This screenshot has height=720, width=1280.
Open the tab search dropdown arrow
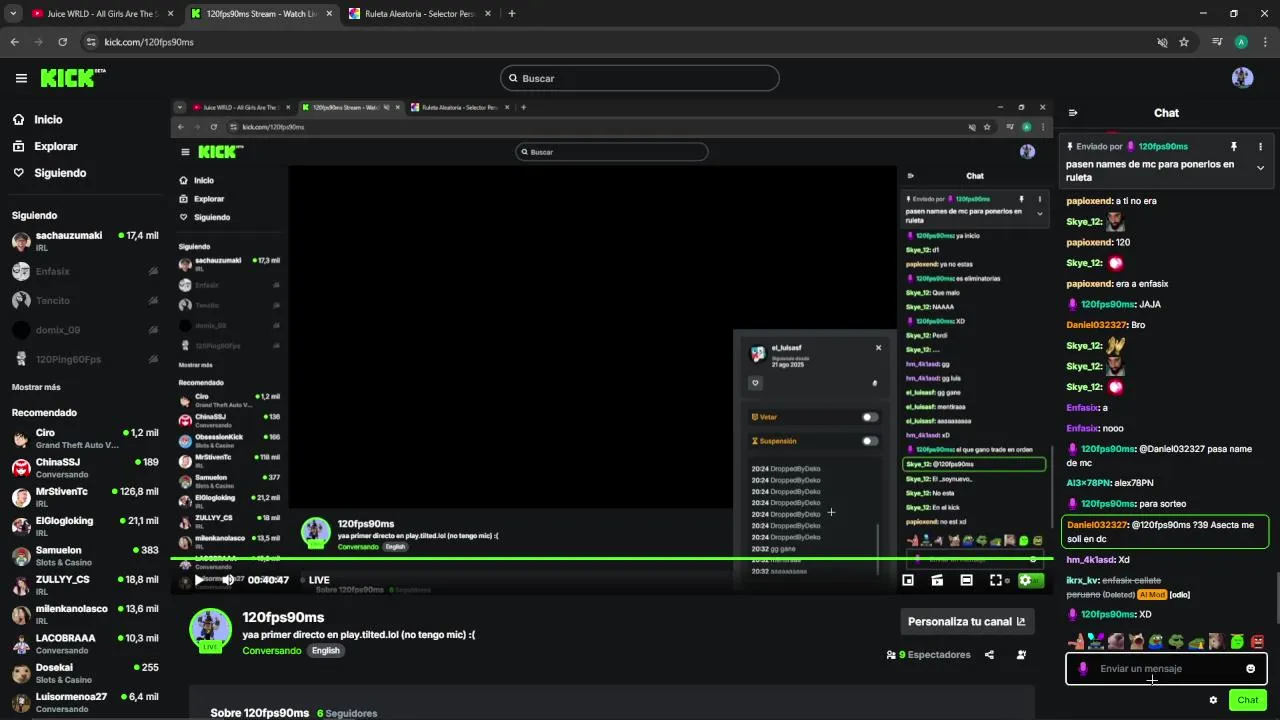[x=11, y=14]
